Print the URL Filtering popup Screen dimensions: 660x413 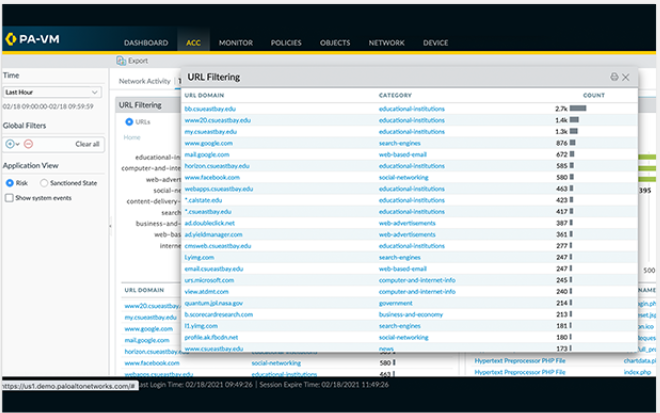(x=614, y=77)
